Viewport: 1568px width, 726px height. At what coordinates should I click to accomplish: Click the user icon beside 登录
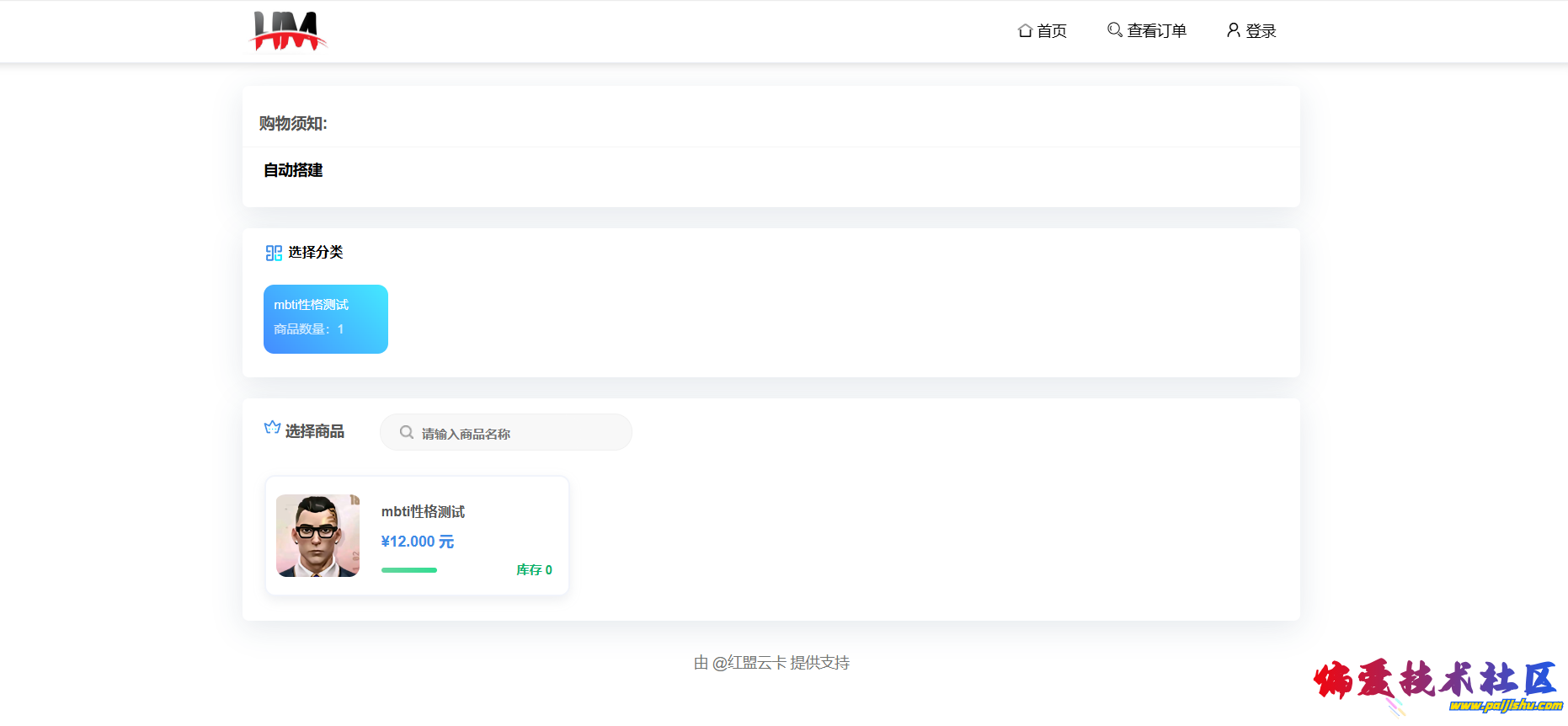(1233, 30)
